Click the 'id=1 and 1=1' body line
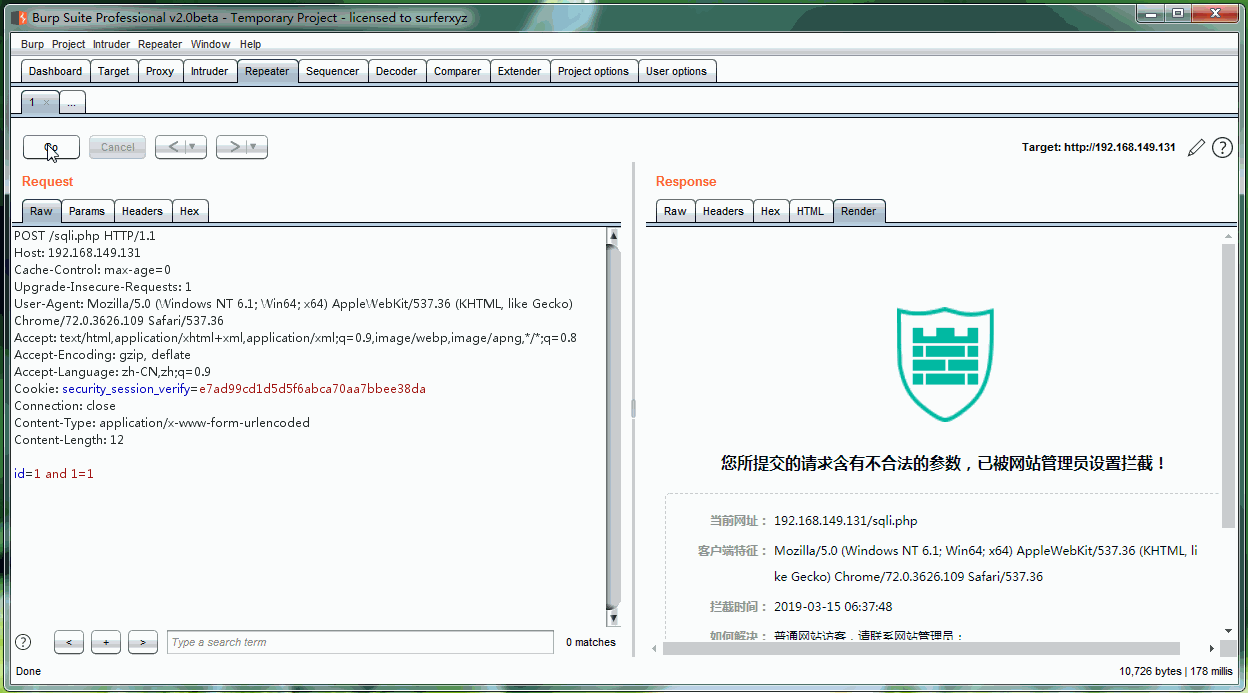This screenshot has width=1248, height=693. point(54,474)
